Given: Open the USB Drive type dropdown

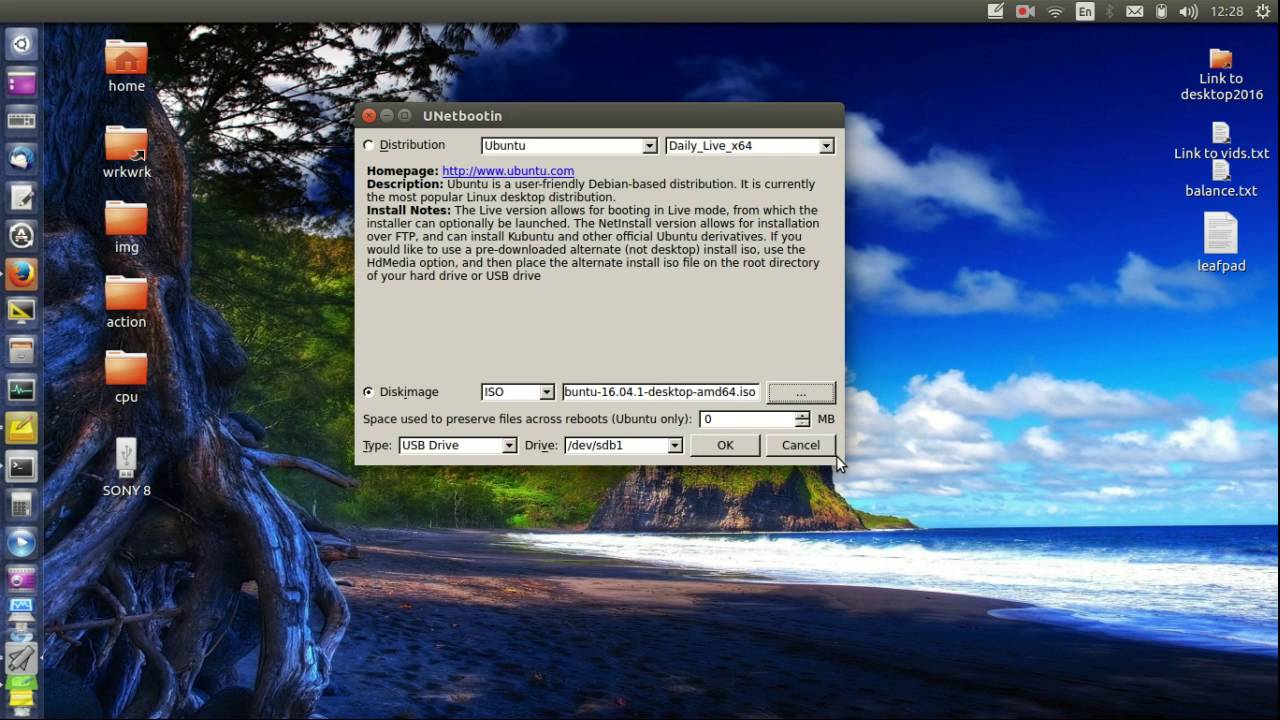Looking at the screenshot, I should pos(458,445).
